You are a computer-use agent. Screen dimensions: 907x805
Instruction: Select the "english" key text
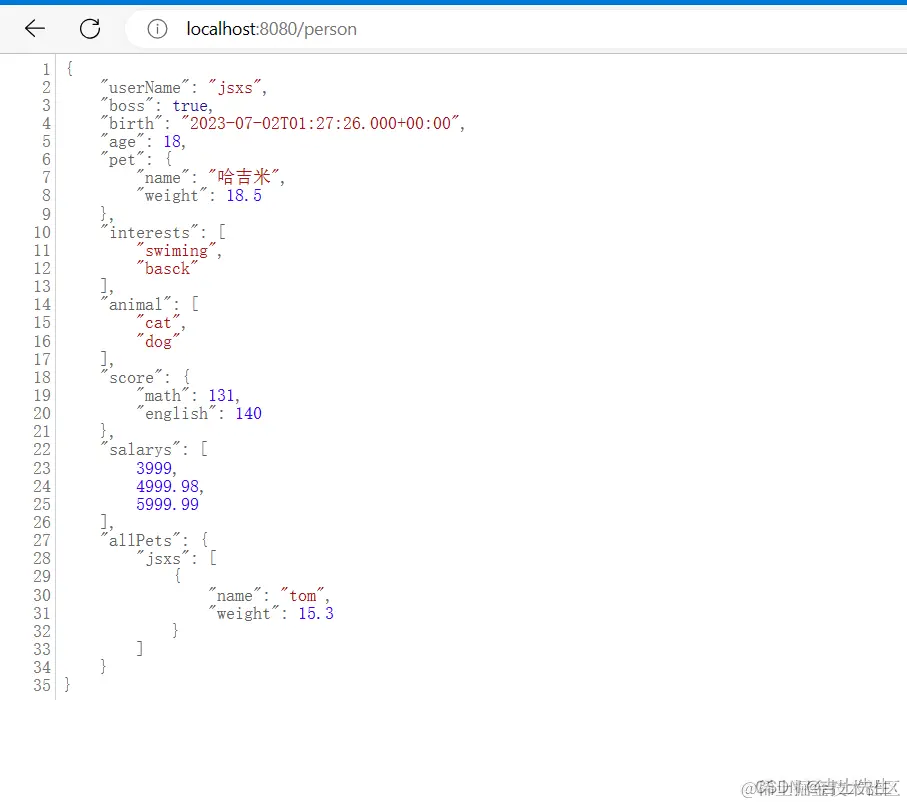pyautogui.click(x=176, y=413)
